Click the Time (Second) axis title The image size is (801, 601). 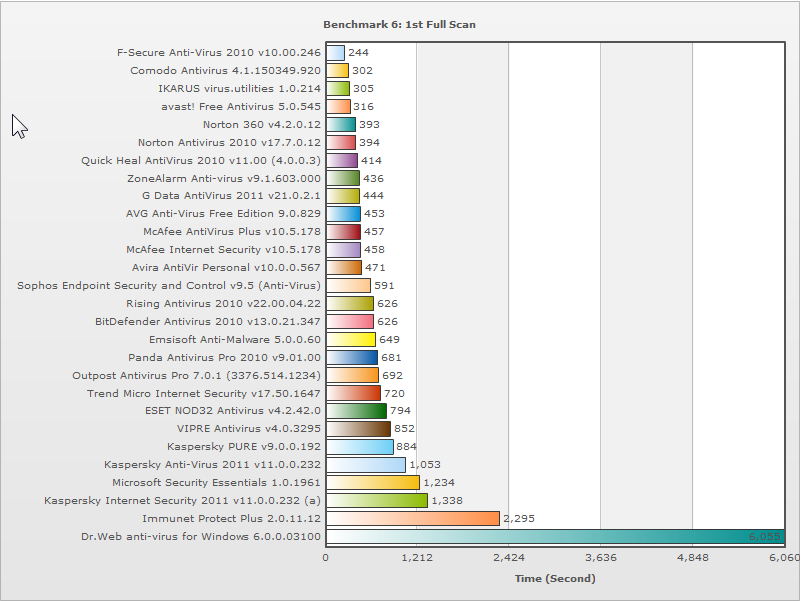click(x=555, y=579)
